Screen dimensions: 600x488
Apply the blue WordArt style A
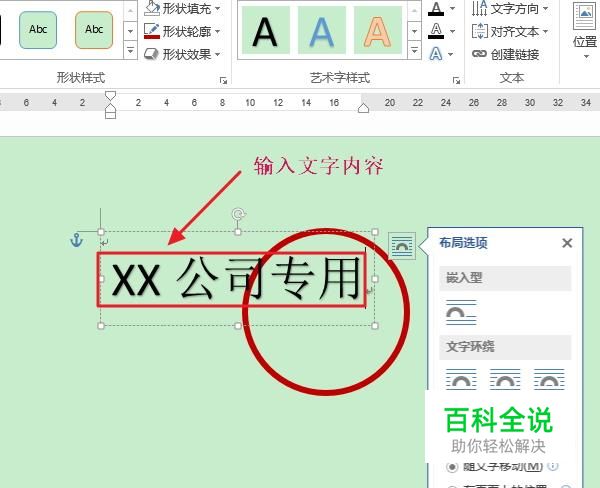click(321, 31)
